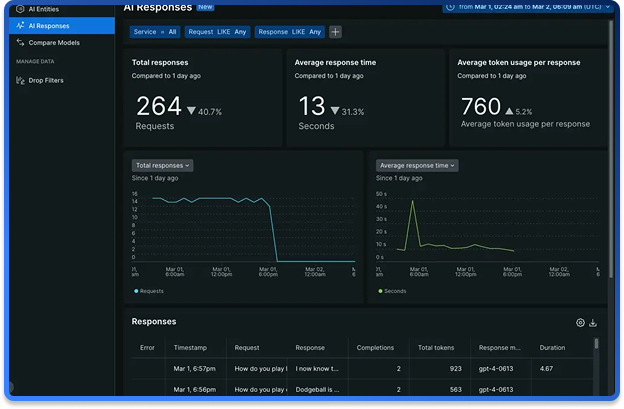The height and width of the screenshot is (409, 624).
Task: Click the AI Entities sidebar icon
Action: coord(20,8)
